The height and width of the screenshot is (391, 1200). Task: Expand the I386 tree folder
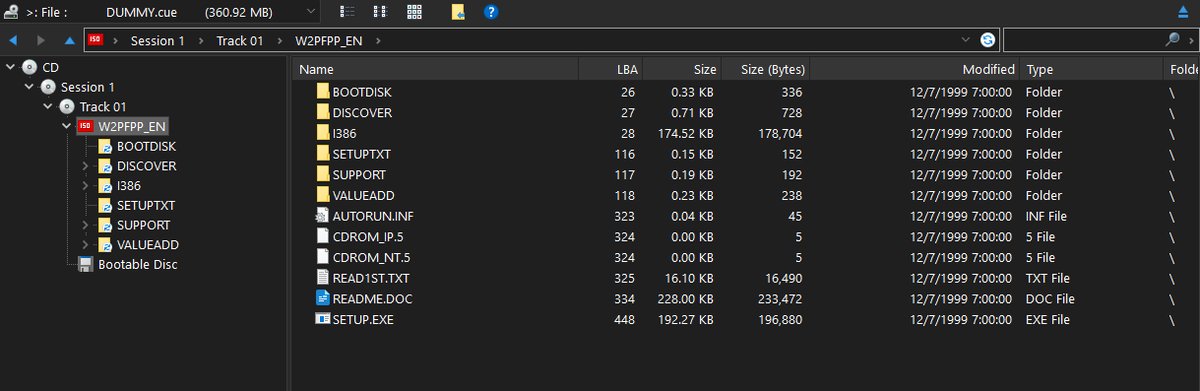pyautogui.click(x=86, y=186)
